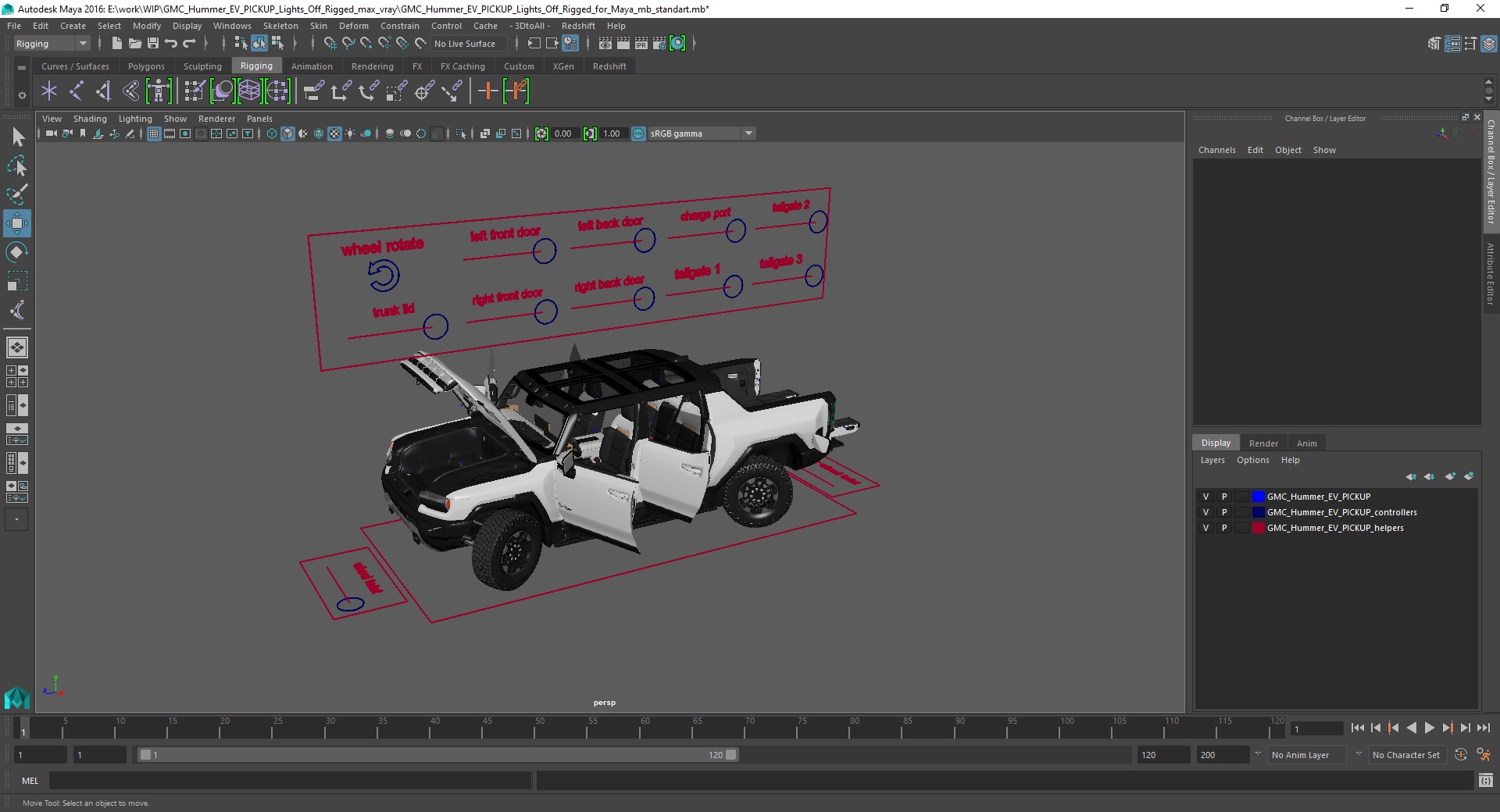The height and width of the screenshot is (812, 1500).
Task: Click the Create Joint shelf icon
Action: 77,91
